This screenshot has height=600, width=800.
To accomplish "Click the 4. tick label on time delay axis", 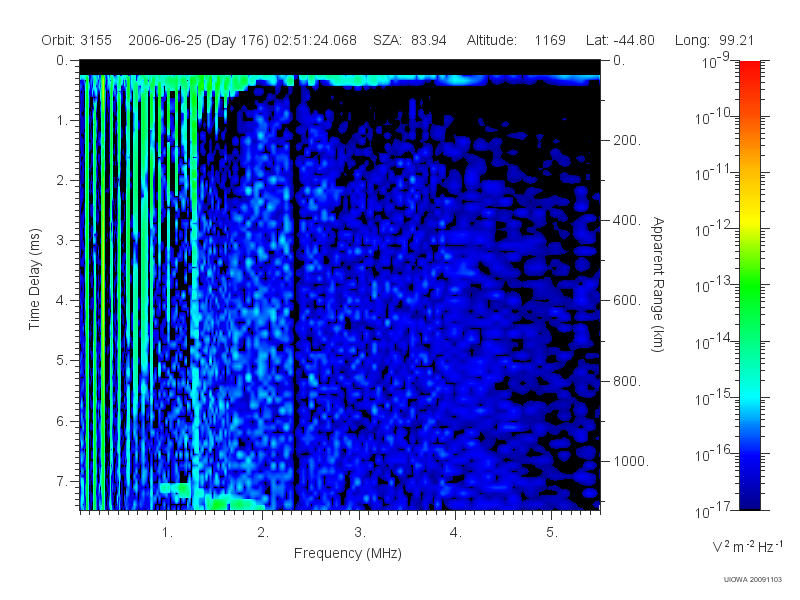I will tap(61, 301).
